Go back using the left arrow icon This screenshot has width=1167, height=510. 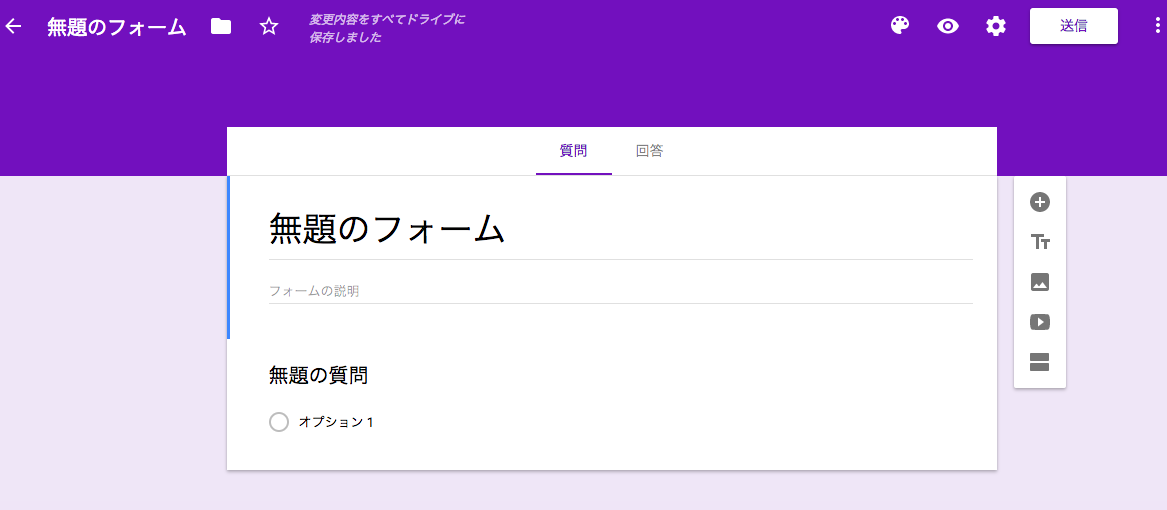click(13, 27)
